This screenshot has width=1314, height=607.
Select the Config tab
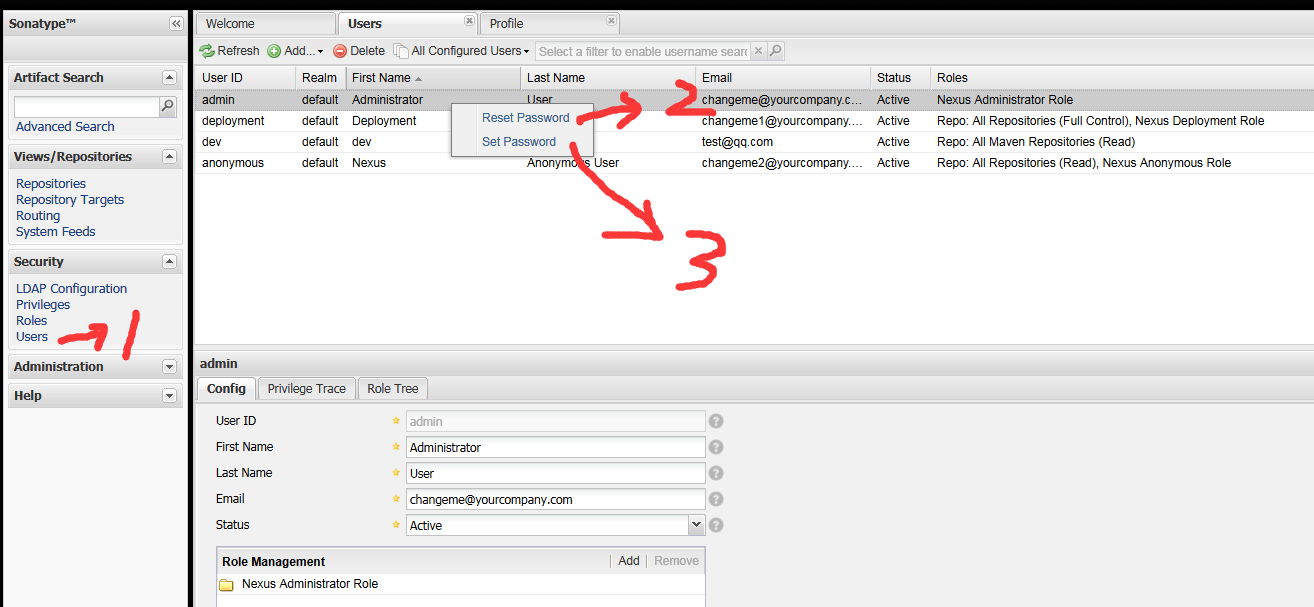click(x=227, y=389)
